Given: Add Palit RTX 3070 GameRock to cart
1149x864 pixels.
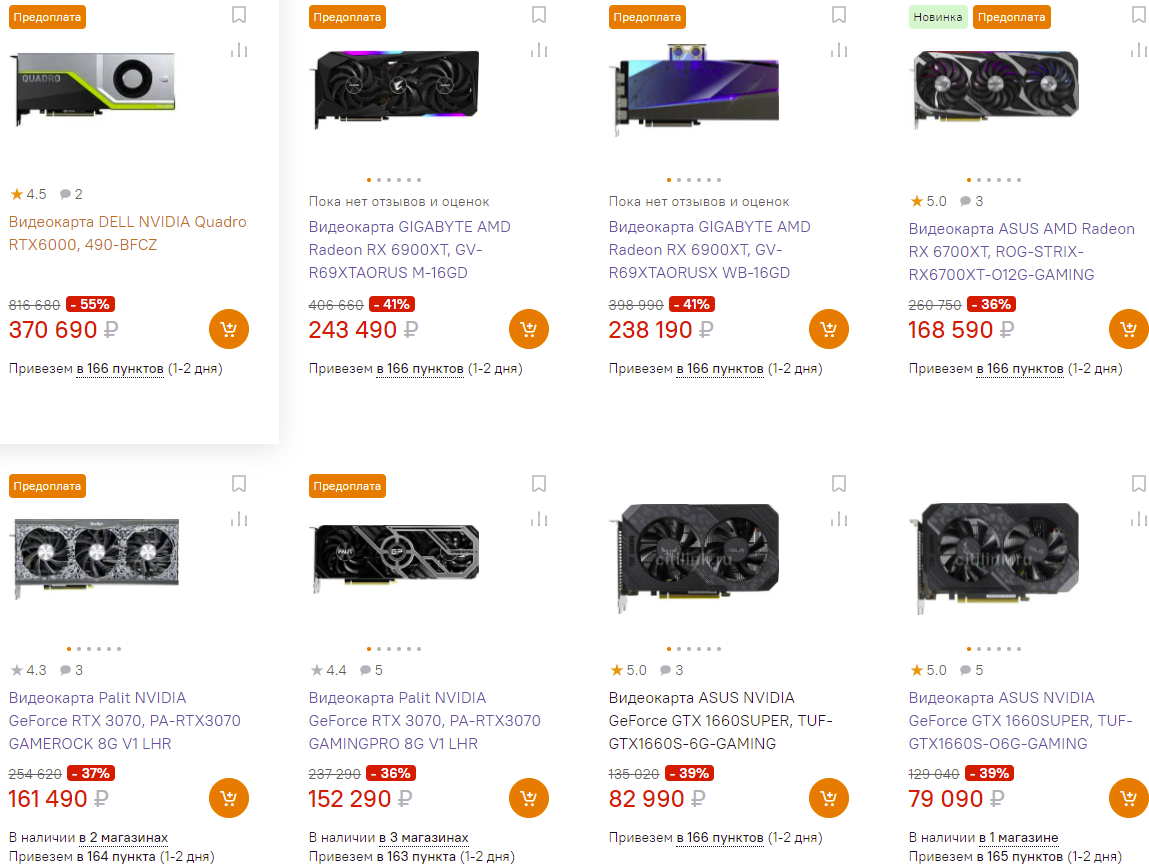Looking at the screenshot, I should coord(228,798).
